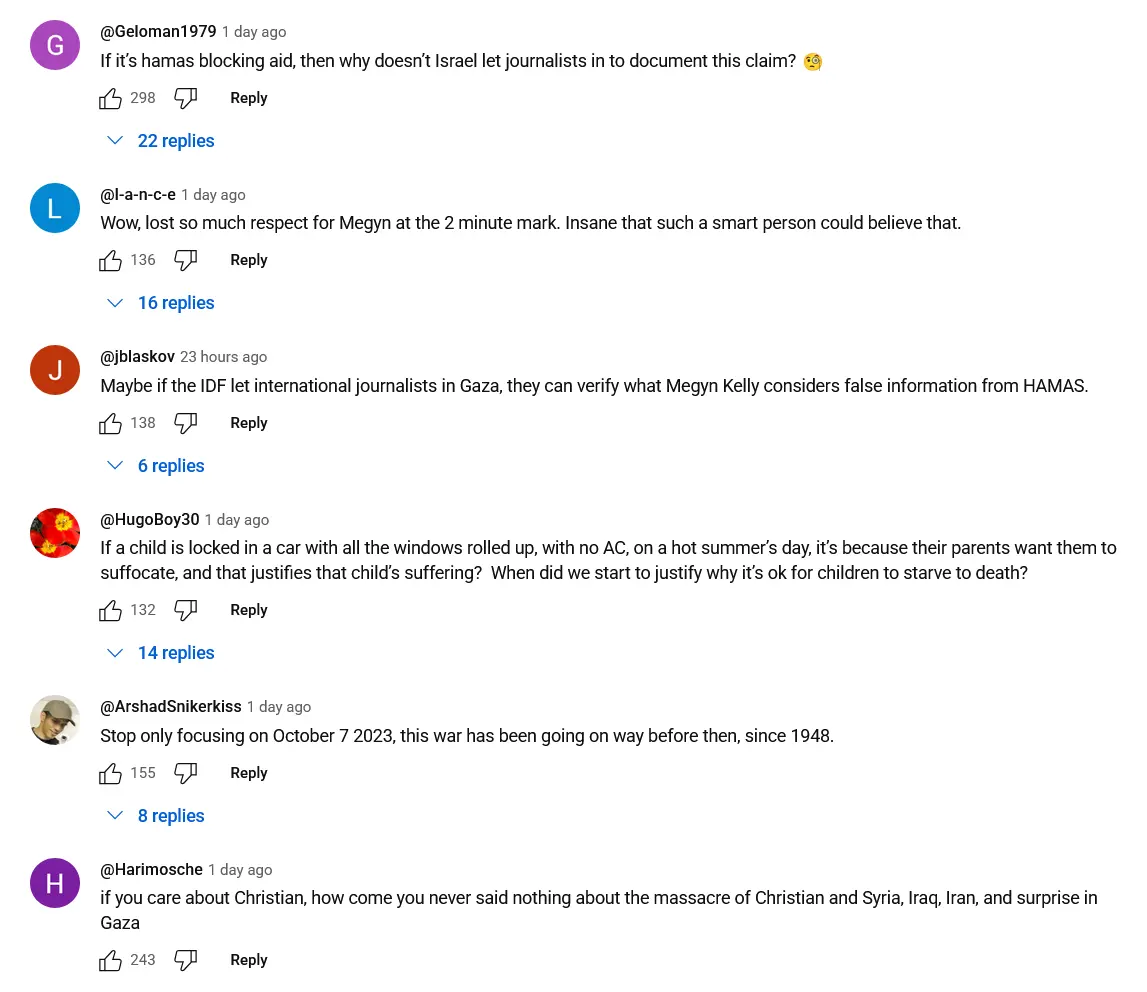Dislike the comment by @Geloman1979
The height and width of the screenshot is (992, 1147).
pos(186,98)
